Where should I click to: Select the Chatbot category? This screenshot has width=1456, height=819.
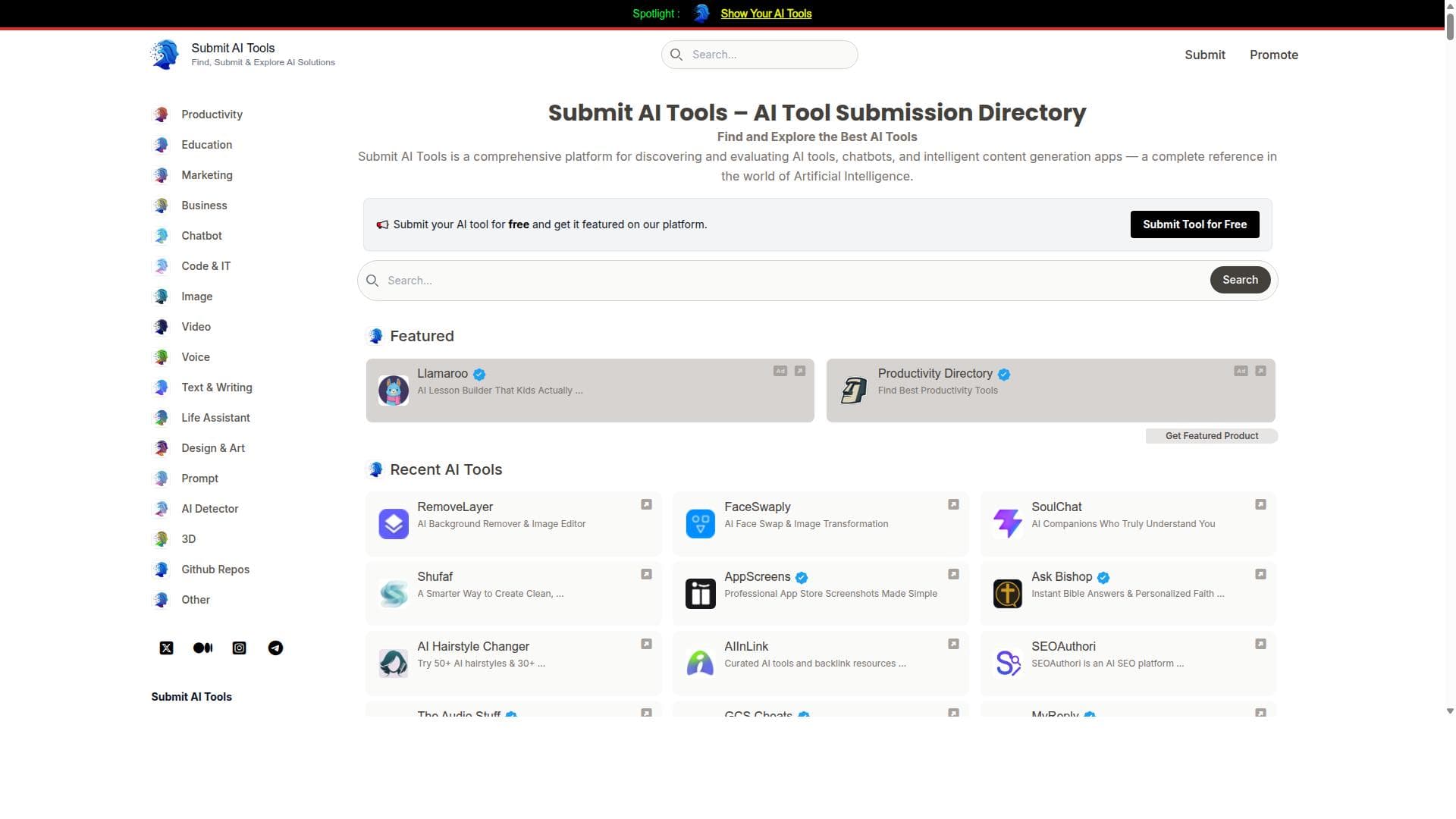coord(202,236)
